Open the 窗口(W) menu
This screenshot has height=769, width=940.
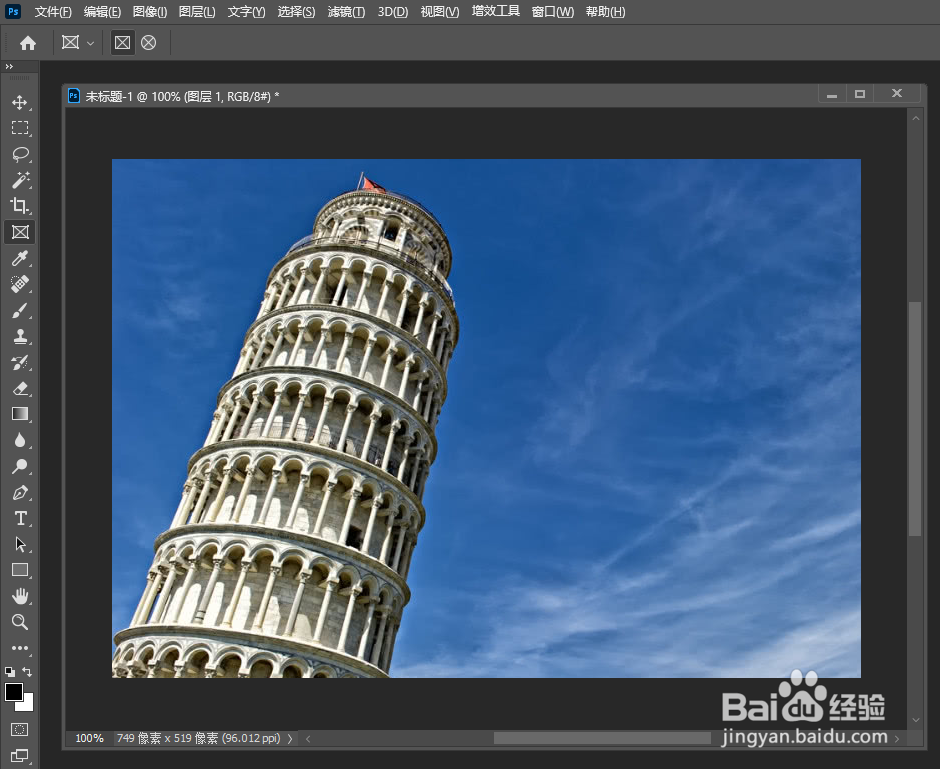[553, 11]
